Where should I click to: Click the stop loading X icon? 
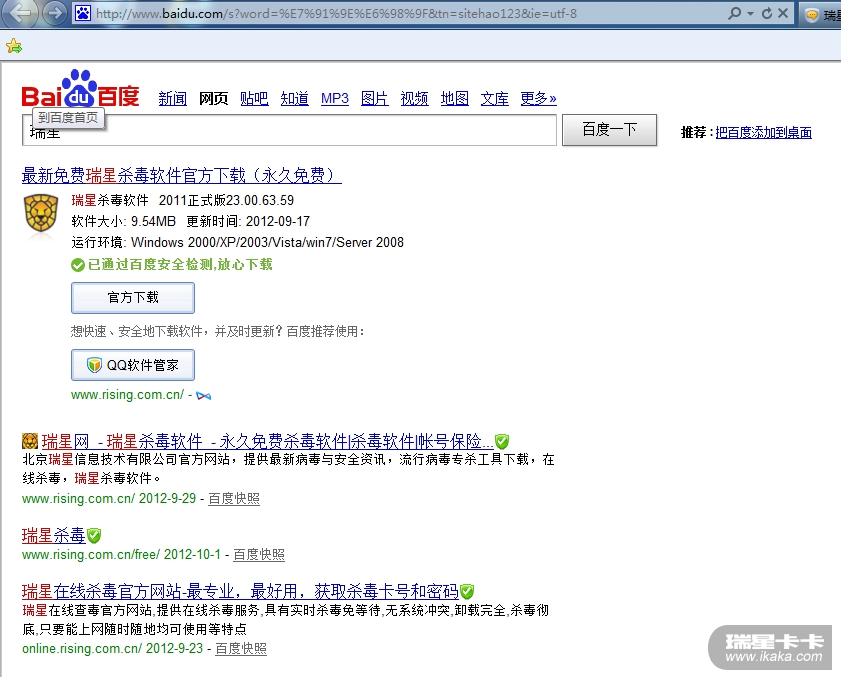point(783,13)
